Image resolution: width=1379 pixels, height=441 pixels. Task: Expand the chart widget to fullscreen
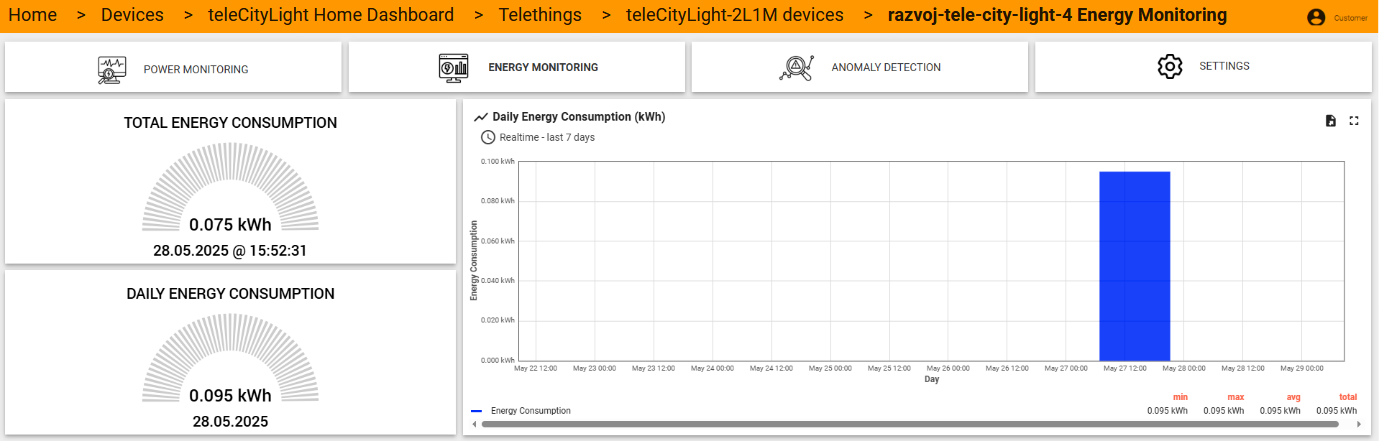(x=1354, y=121)
